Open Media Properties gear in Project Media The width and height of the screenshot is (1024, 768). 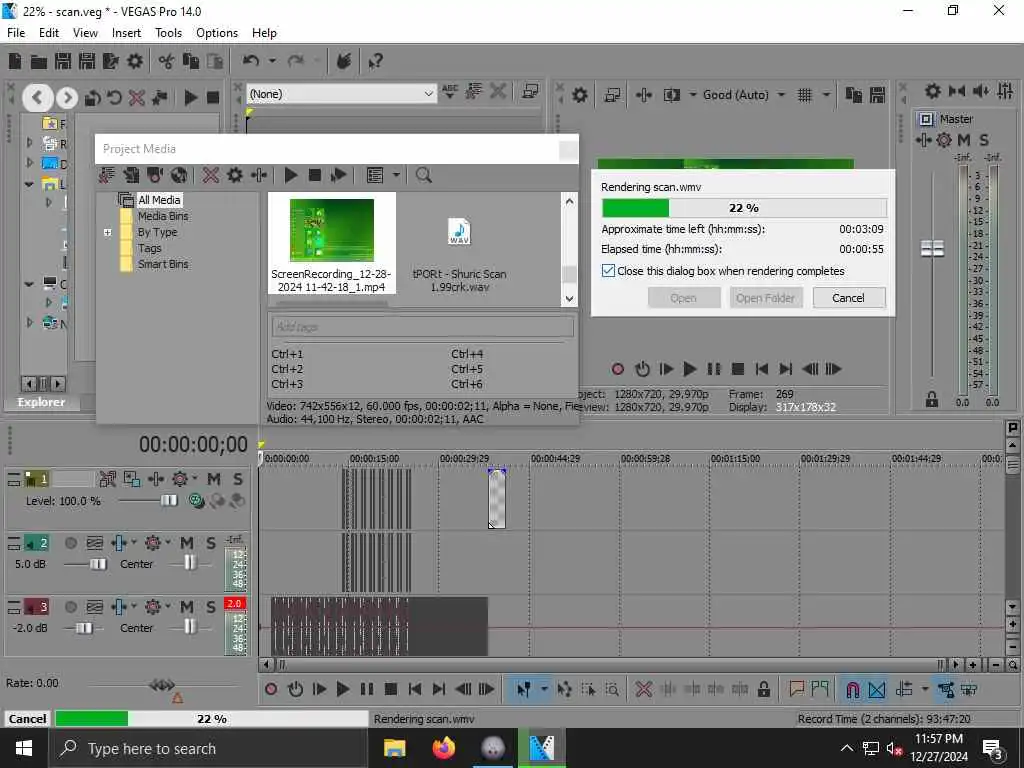pos(234,175)
